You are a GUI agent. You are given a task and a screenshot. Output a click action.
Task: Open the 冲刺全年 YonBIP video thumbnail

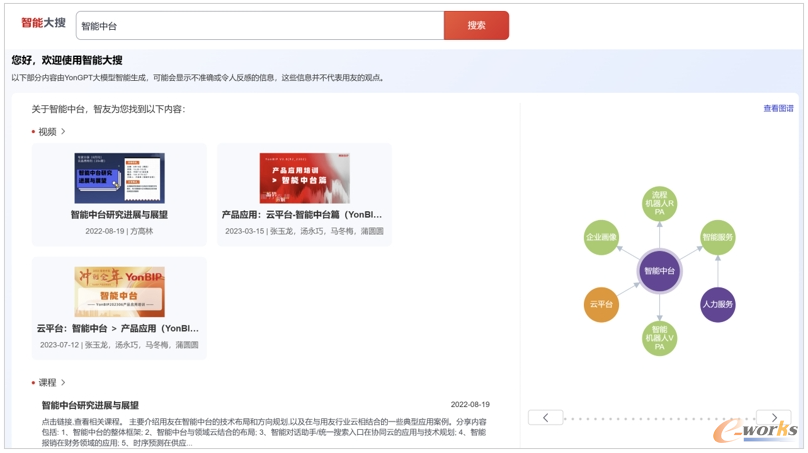click(x=120, y=292)
